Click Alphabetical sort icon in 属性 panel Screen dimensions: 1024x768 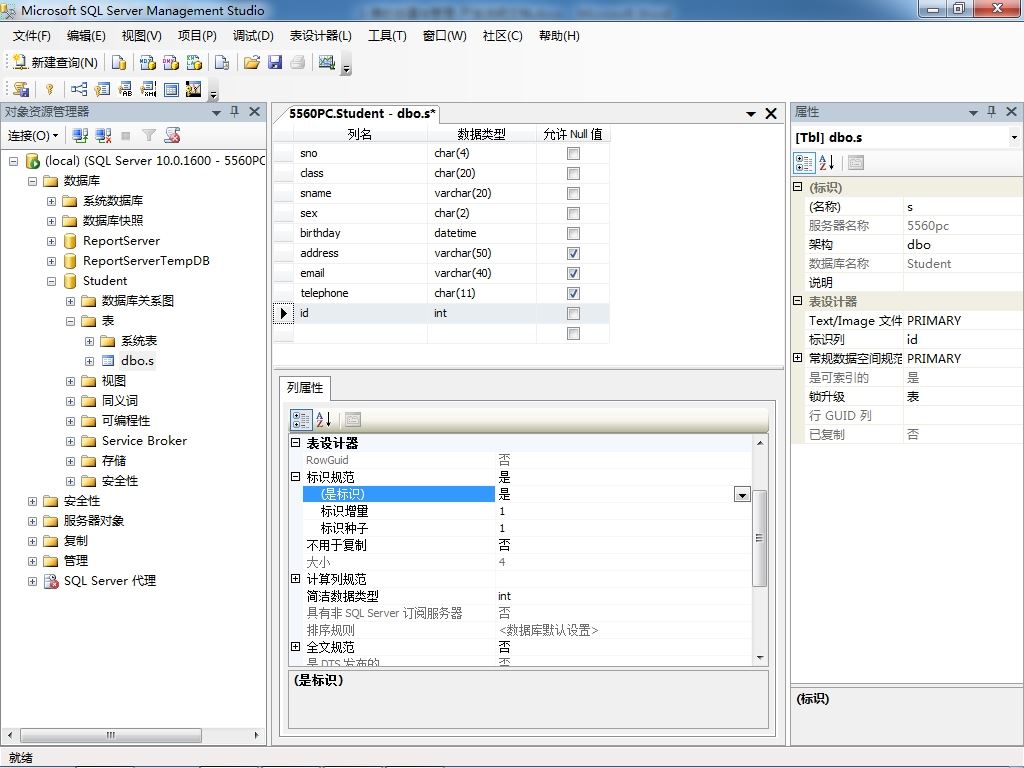(826, 163)
